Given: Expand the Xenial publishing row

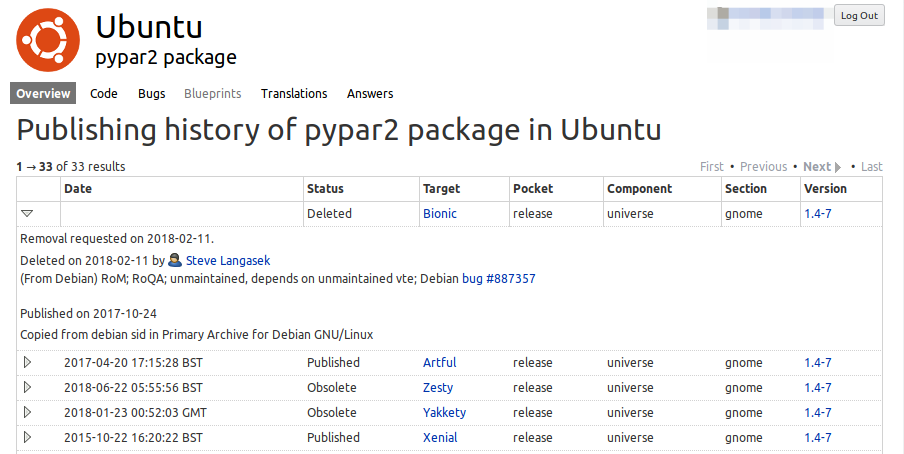Looking at the screenshot, I should point(27,437).
